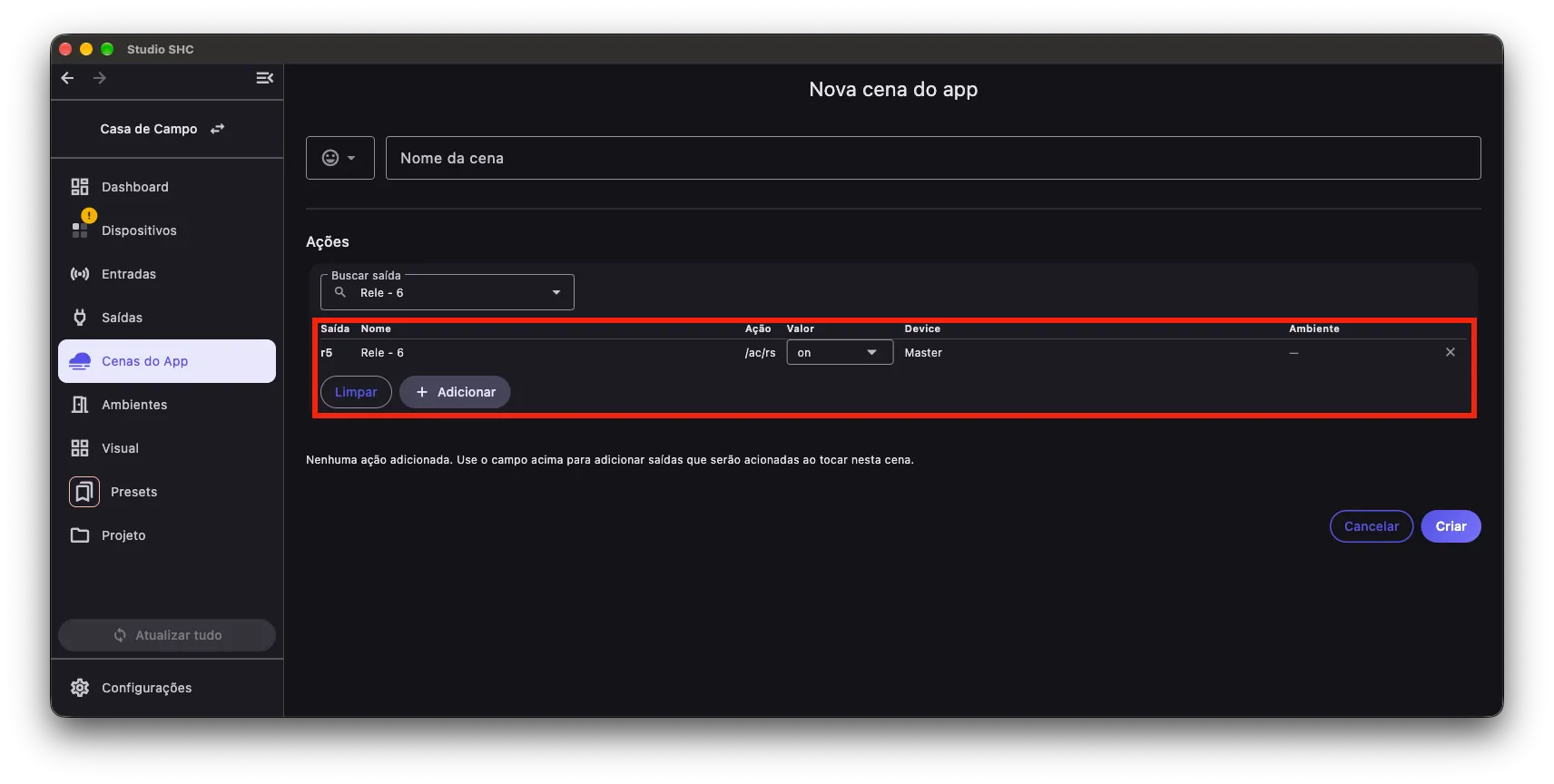1554x784 pixels.
Task: Open Configurações settings
Action: pos(167,688)
